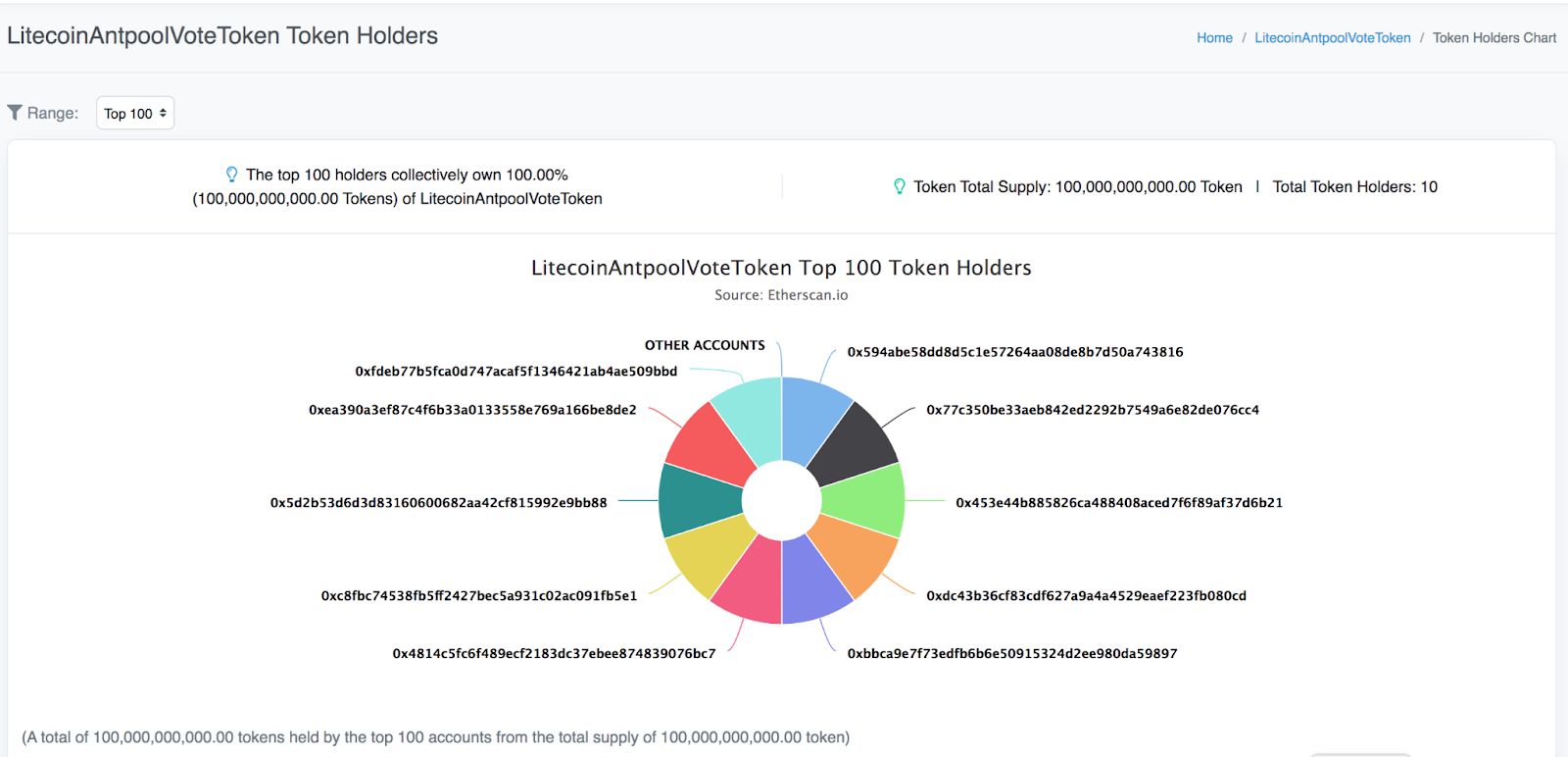Click the OTHER ACCOUNTS chart label
Screen dimensions: 1568x757
(705, 345)
